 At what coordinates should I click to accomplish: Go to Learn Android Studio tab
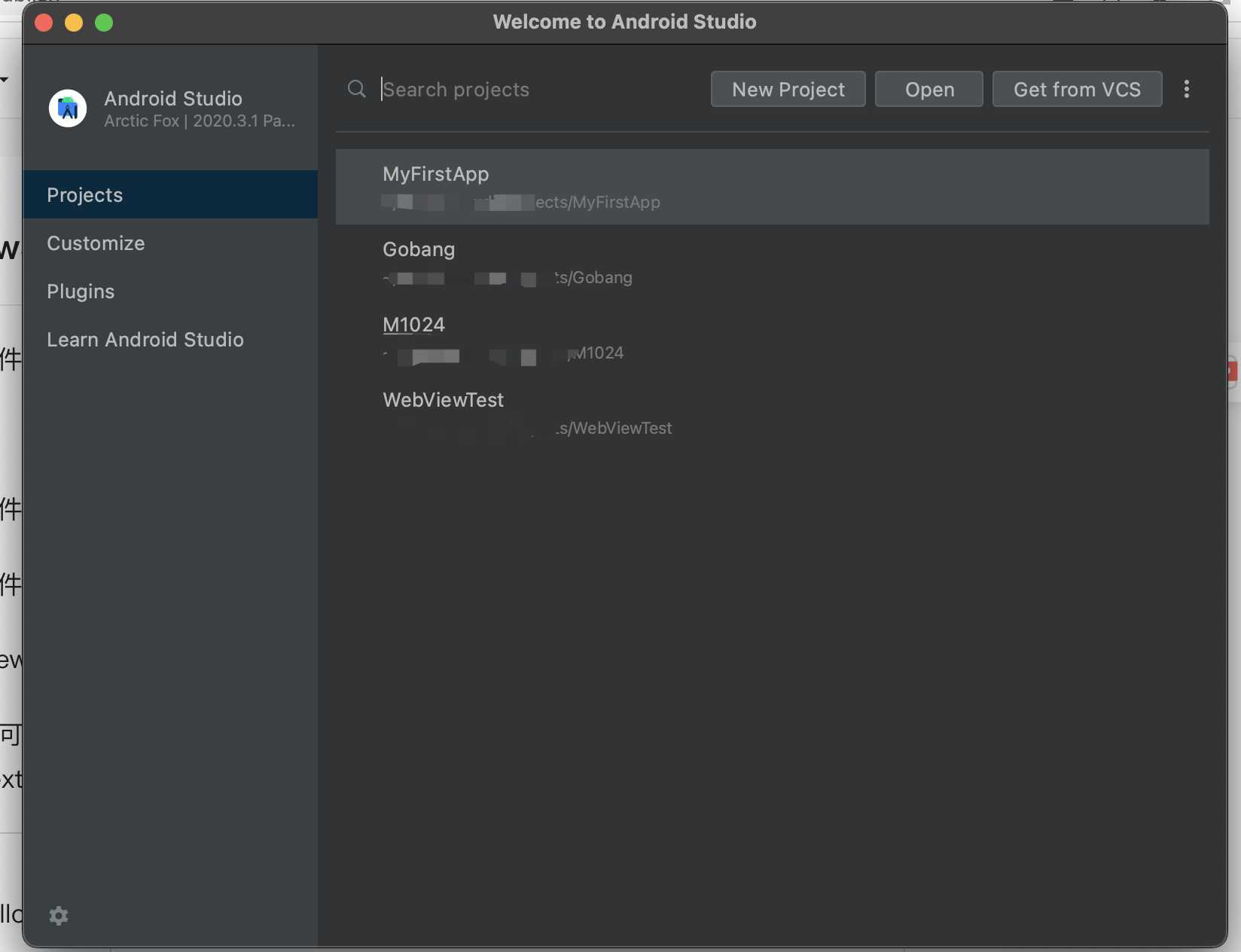(x=170, y=339)
